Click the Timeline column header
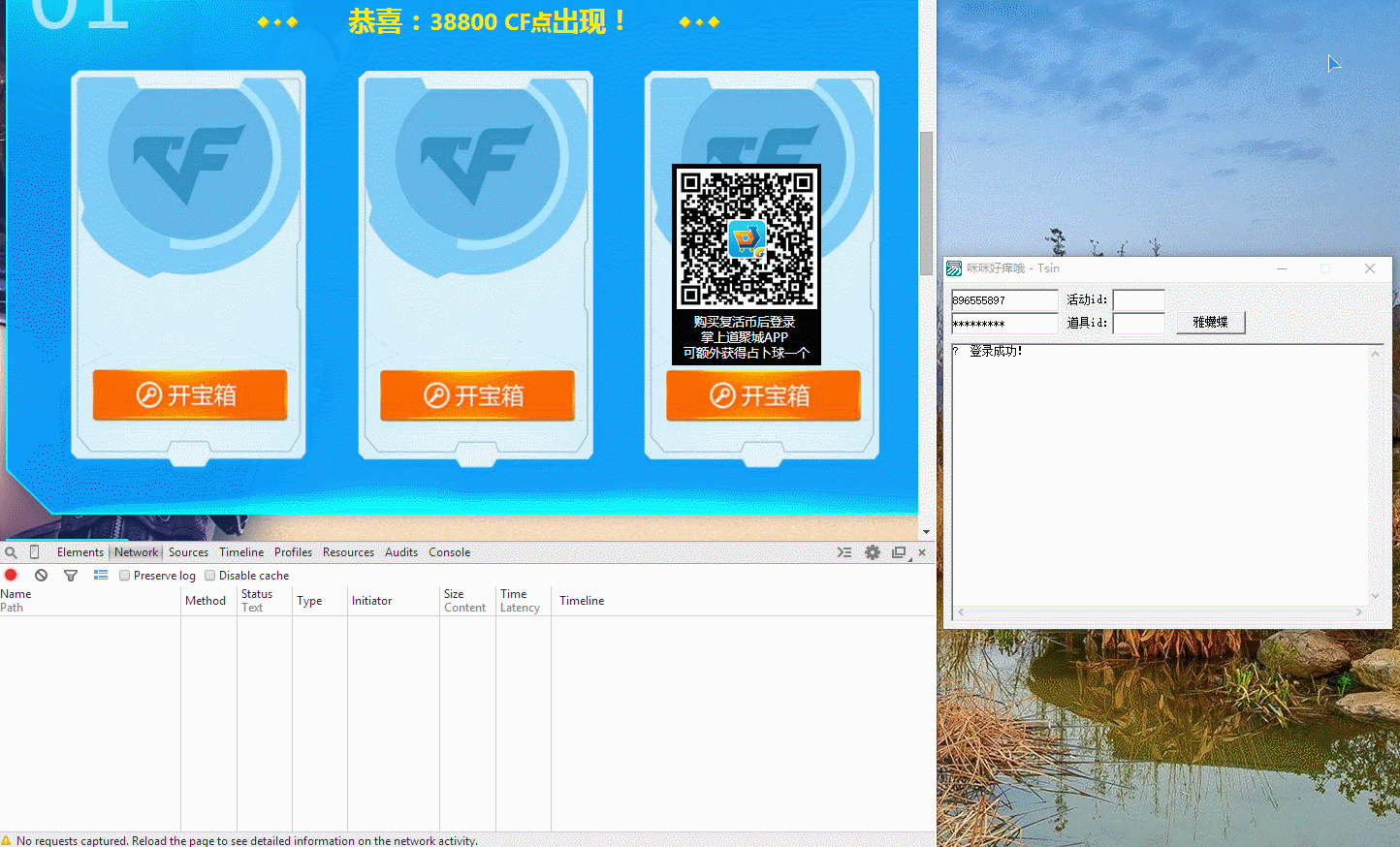The image size is (1400, 847). (742, 601)
